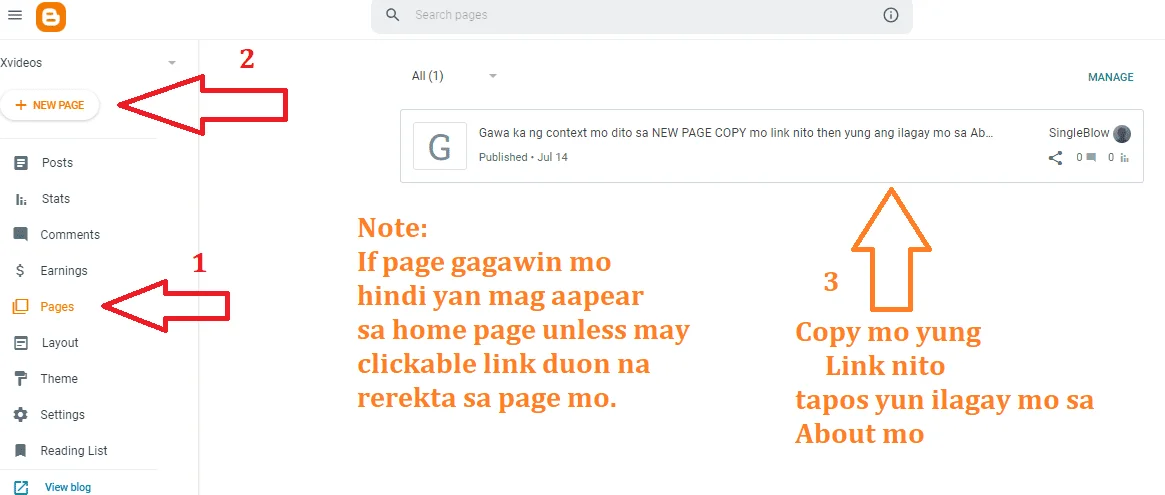Viewport: 1165px width, 495px height.
Task: Click the Layout icon
Action: pos(21,343)
